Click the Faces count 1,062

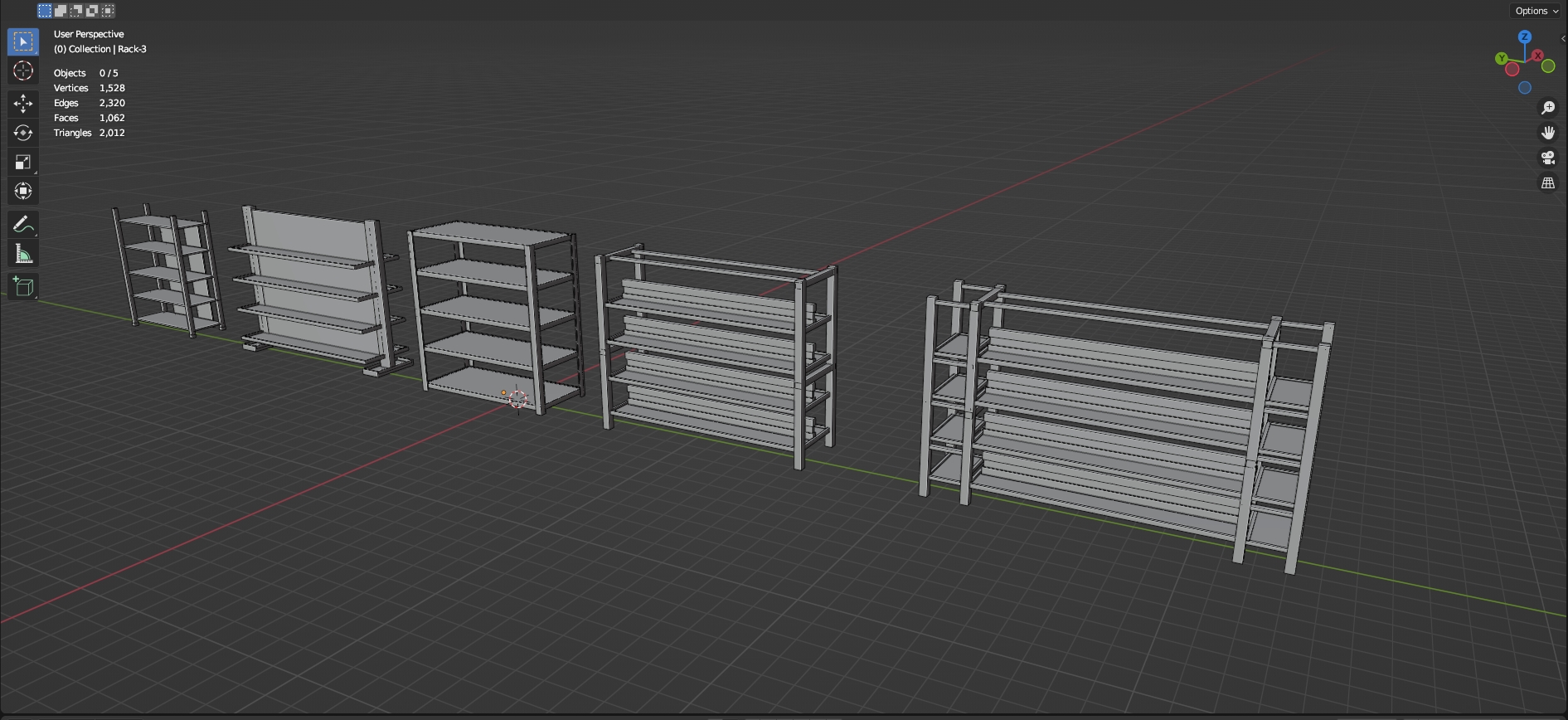click(112, 118)
